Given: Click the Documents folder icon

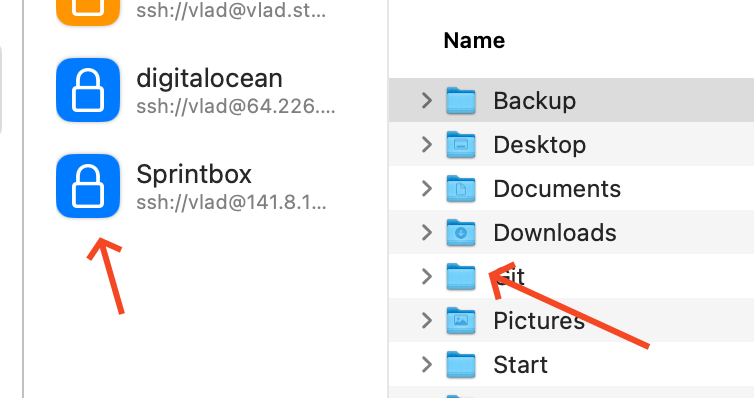Looking at the screenshot, I should (x=461, y=188).
